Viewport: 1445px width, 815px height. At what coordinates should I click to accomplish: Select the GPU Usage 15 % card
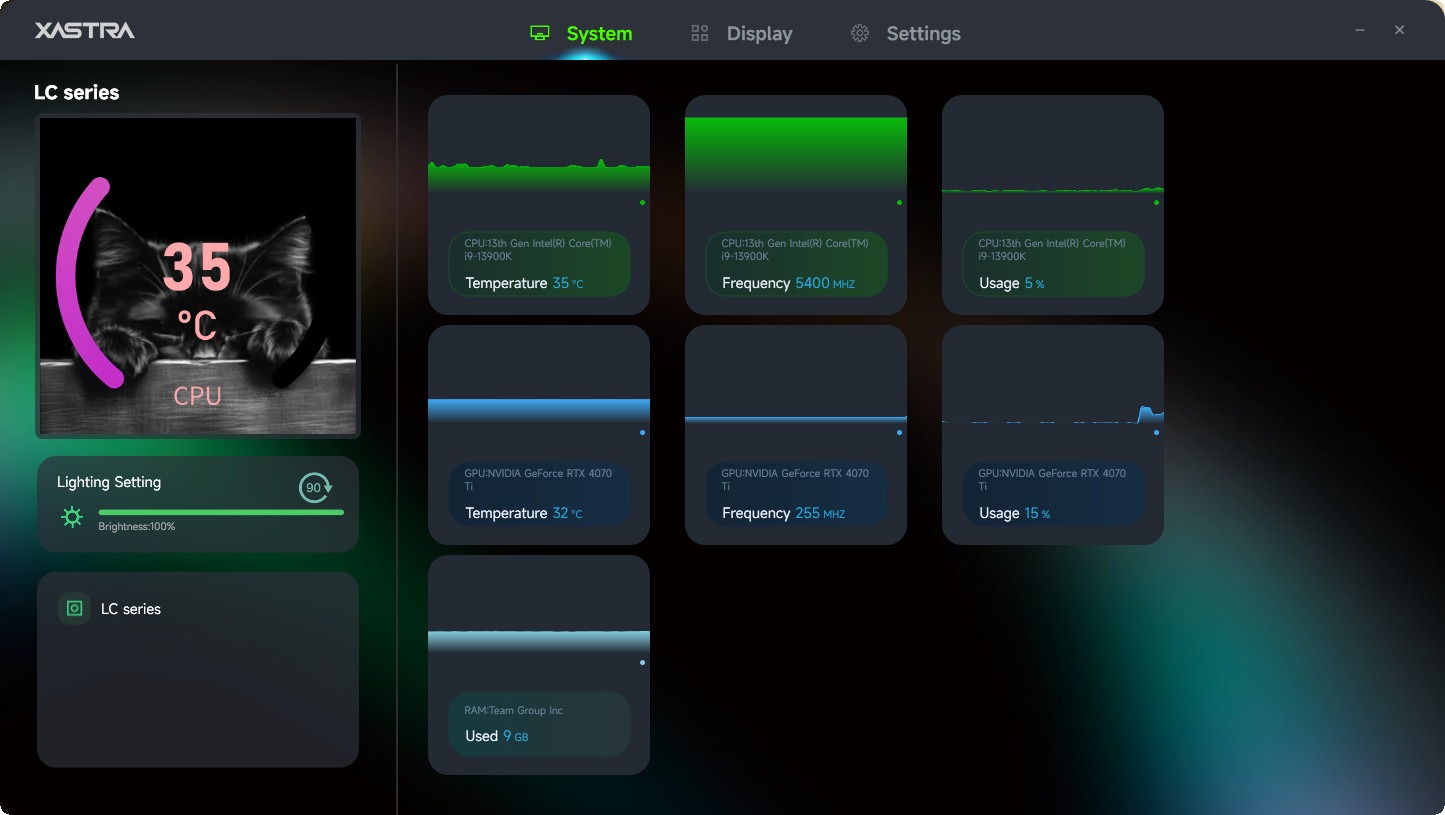[x=1053, y=435]
